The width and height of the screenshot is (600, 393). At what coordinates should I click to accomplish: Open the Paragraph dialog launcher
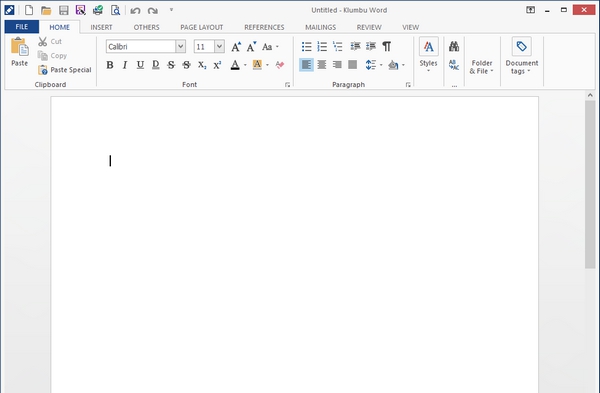click(x=408, y=85)
